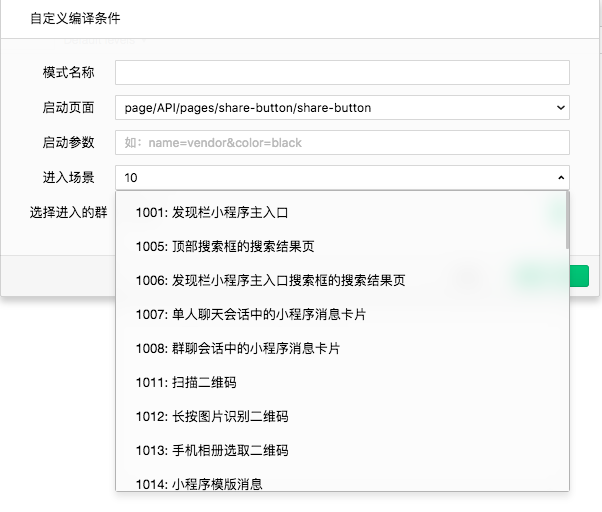The image size is (602, 512).
Task: Click the 进入场景 label
Action: (x=68, y=178)
